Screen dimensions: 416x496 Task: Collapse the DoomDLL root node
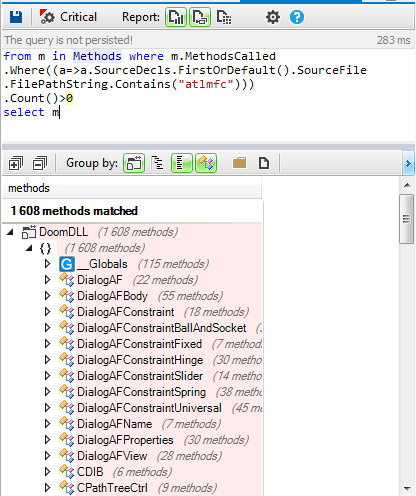[11, 232]
